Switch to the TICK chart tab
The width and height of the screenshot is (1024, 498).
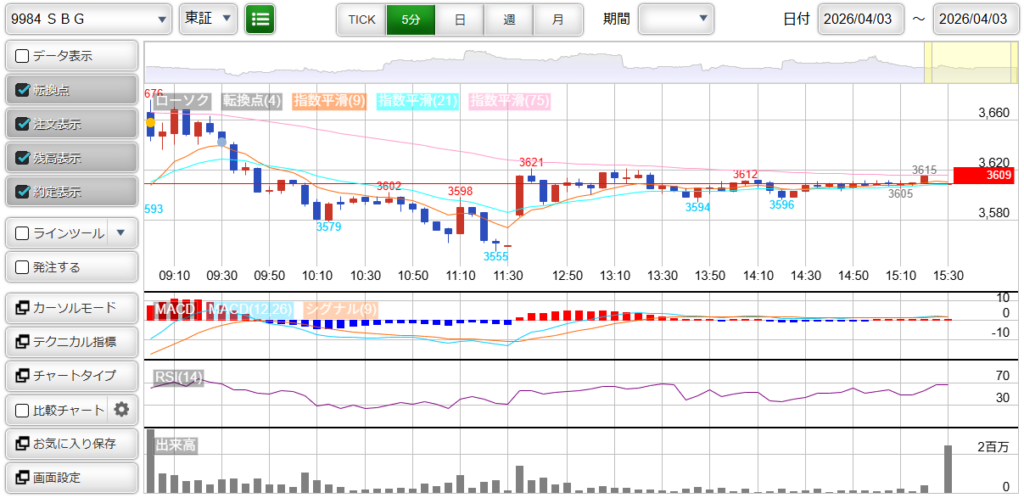(361, 19)
